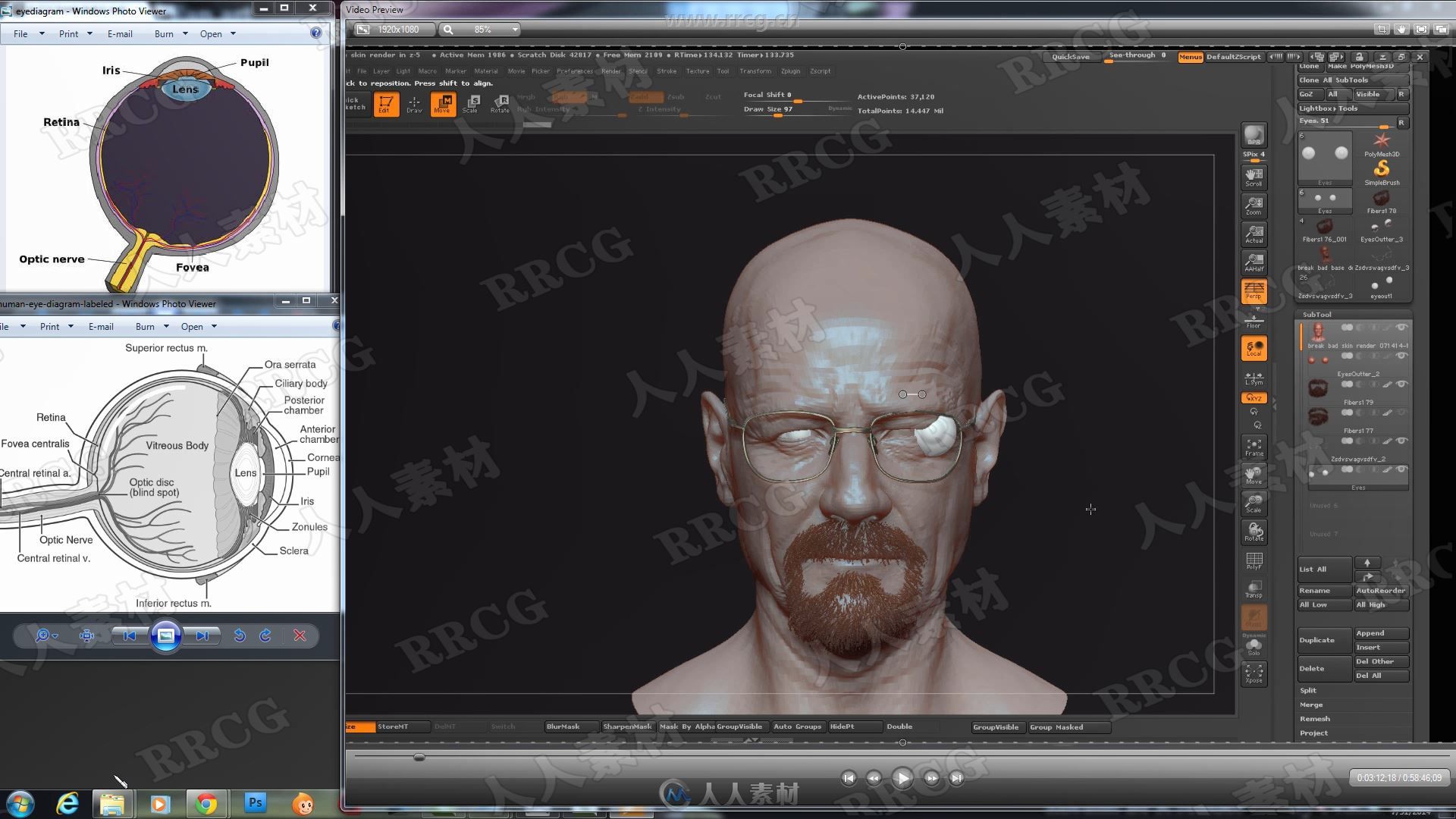Click the QuickSave button
Screen dimensions: 1456x819
point(1070,57)
